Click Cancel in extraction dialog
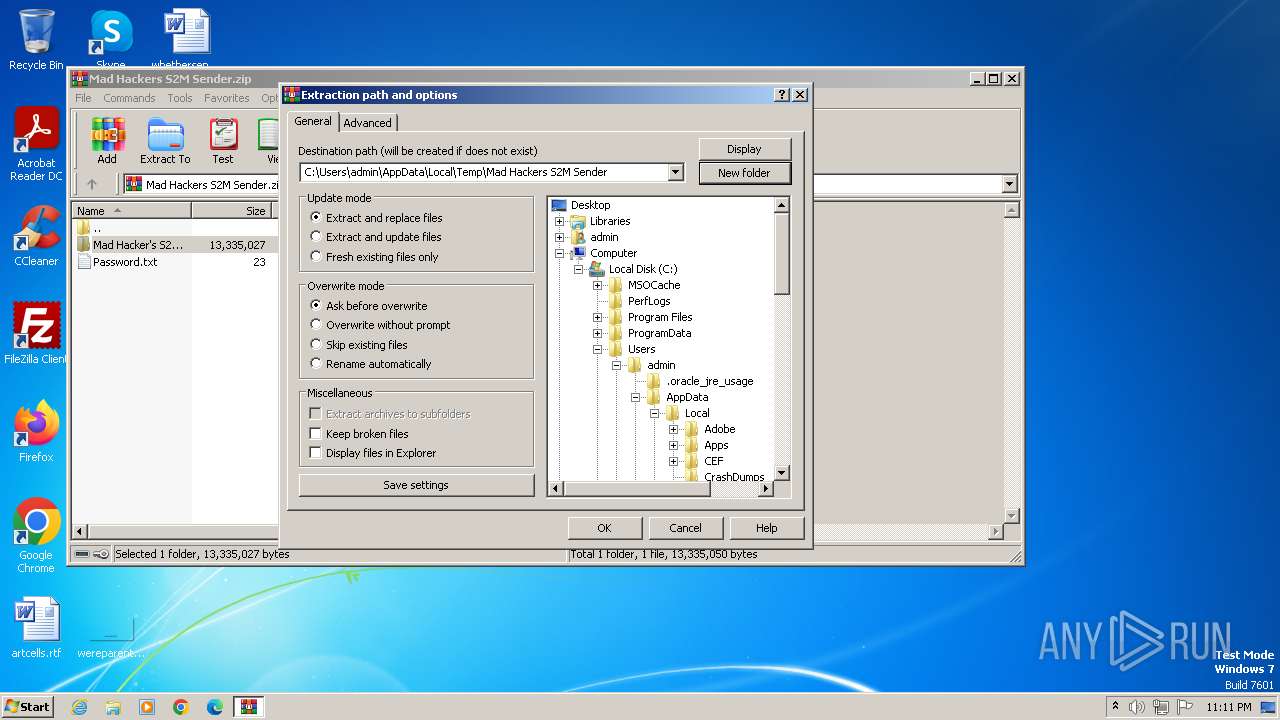Screen dimensions: 1280x720 pyautogui.click(x=685, y=528)
